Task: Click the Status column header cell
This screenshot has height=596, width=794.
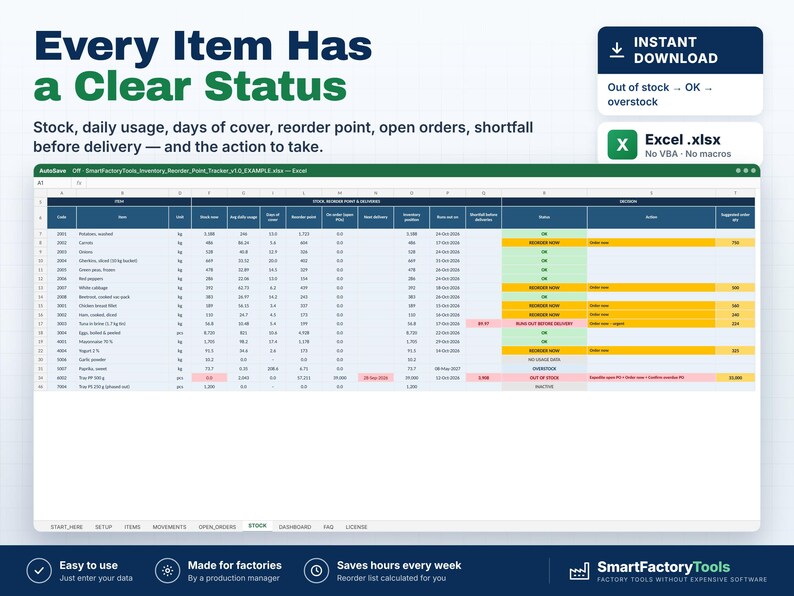Action: (544, 217)
